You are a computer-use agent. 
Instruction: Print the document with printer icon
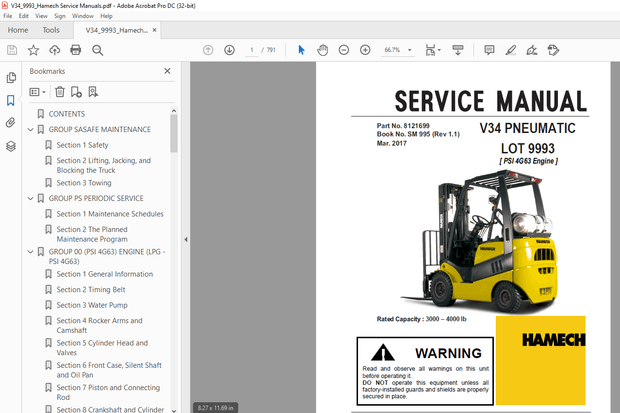[76, 50]
